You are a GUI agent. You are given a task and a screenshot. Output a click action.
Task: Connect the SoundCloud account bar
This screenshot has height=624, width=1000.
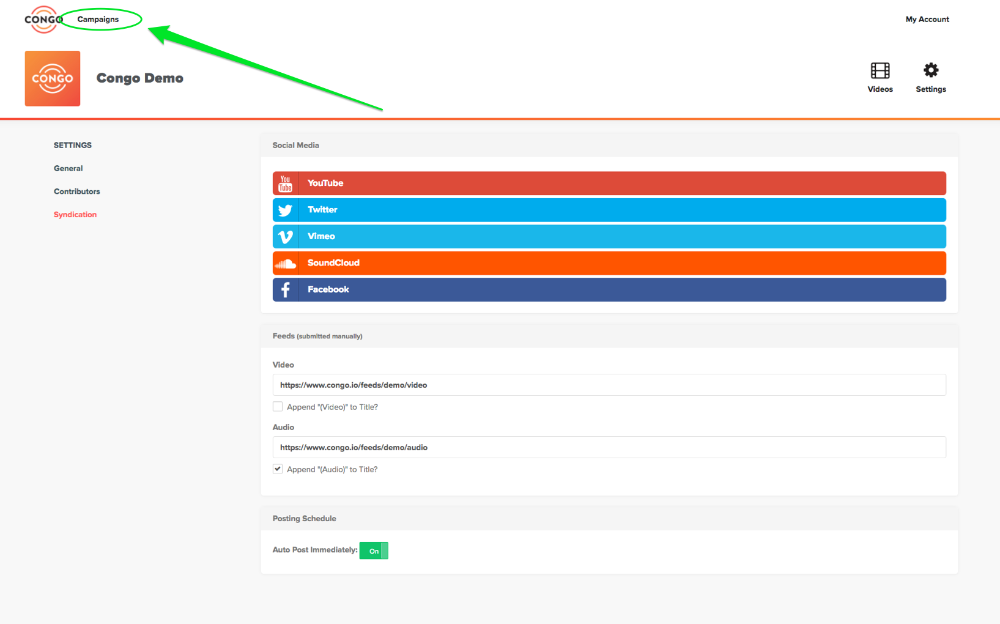point(609,263)
